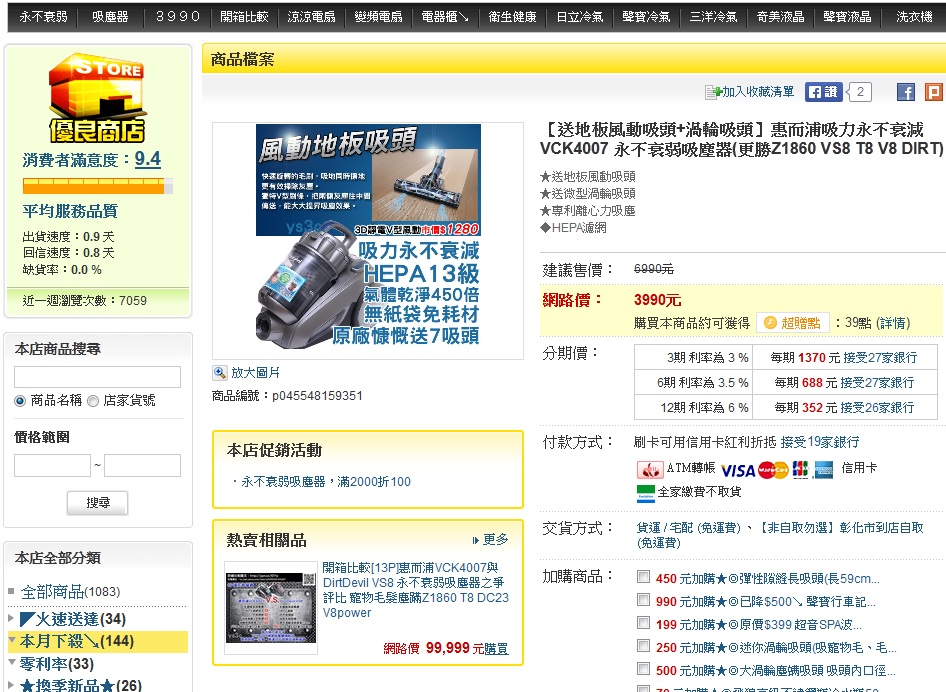
Task: Click the 購買 link in 熱賣相關品
Action: click(x=496, y=649)
